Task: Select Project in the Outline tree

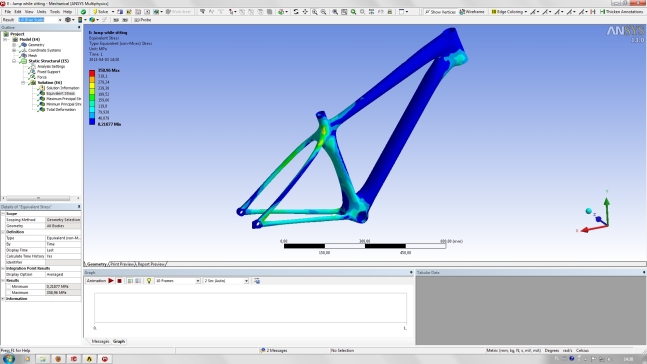Action: 17,34
